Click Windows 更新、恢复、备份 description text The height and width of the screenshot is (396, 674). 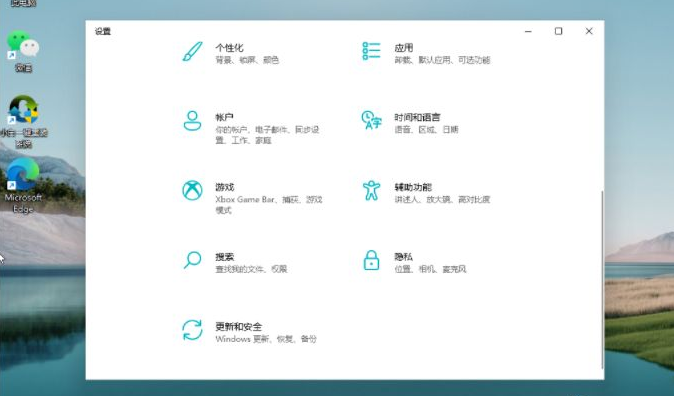(266, 339)
